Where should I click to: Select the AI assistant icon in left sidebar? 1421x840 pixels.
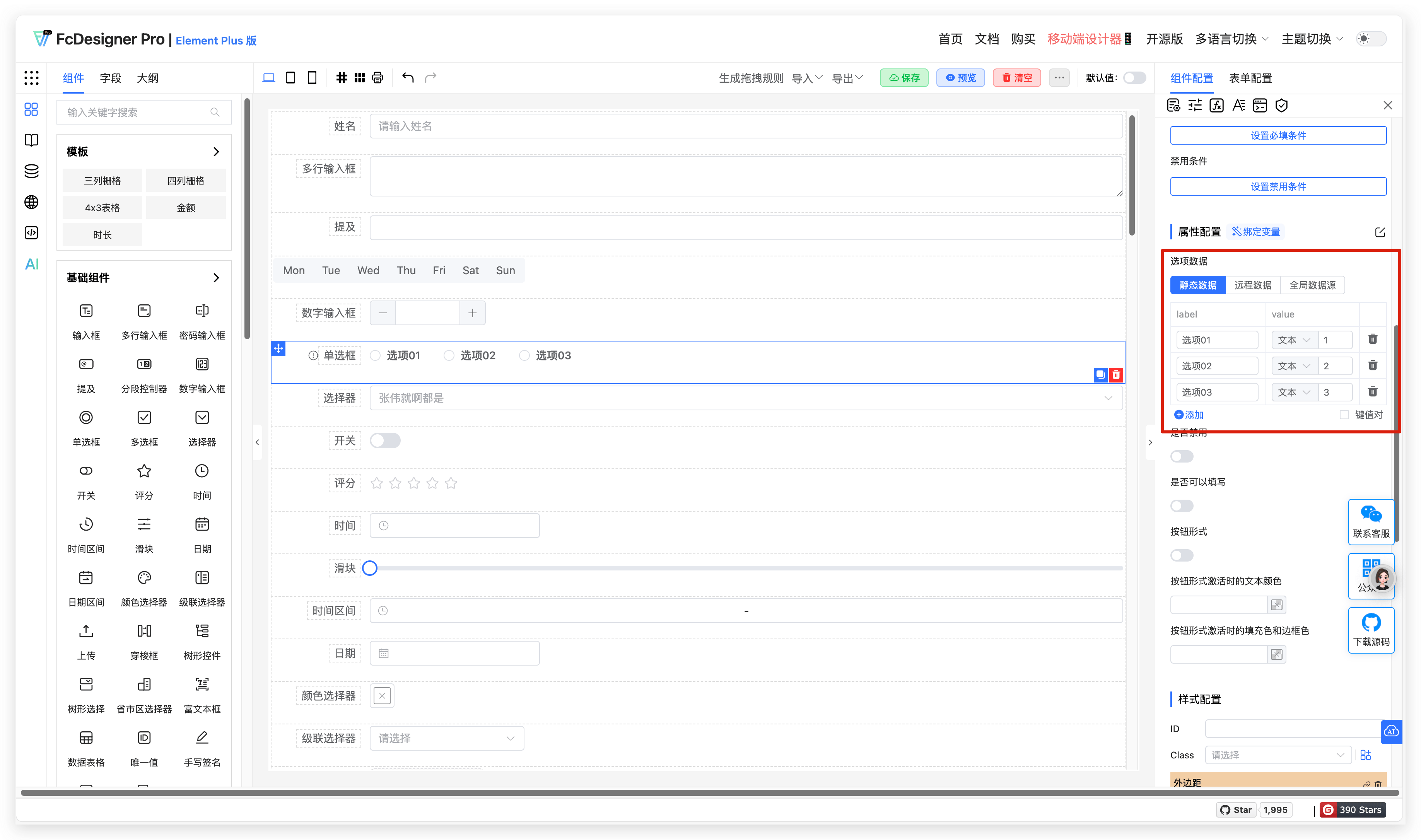[x=31, y=264]
